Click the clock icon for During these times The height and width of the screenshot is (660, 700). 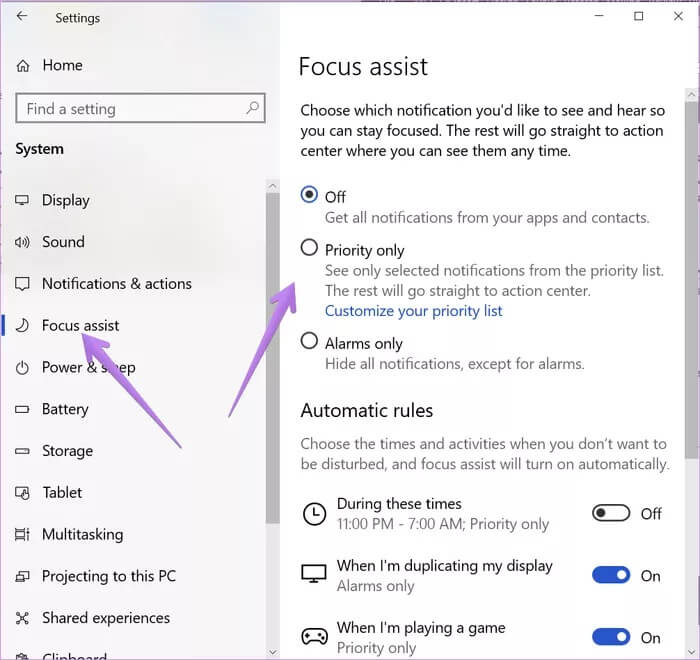(314, 514)
